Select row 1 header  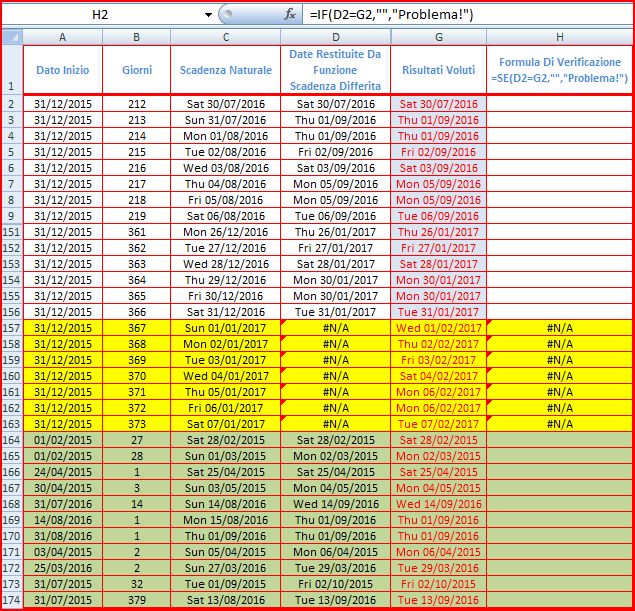point(13,70)
